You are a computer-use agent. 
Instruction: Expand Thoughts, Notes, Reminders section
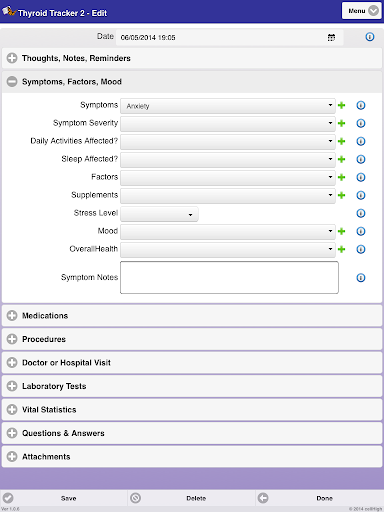click(192, 58)
